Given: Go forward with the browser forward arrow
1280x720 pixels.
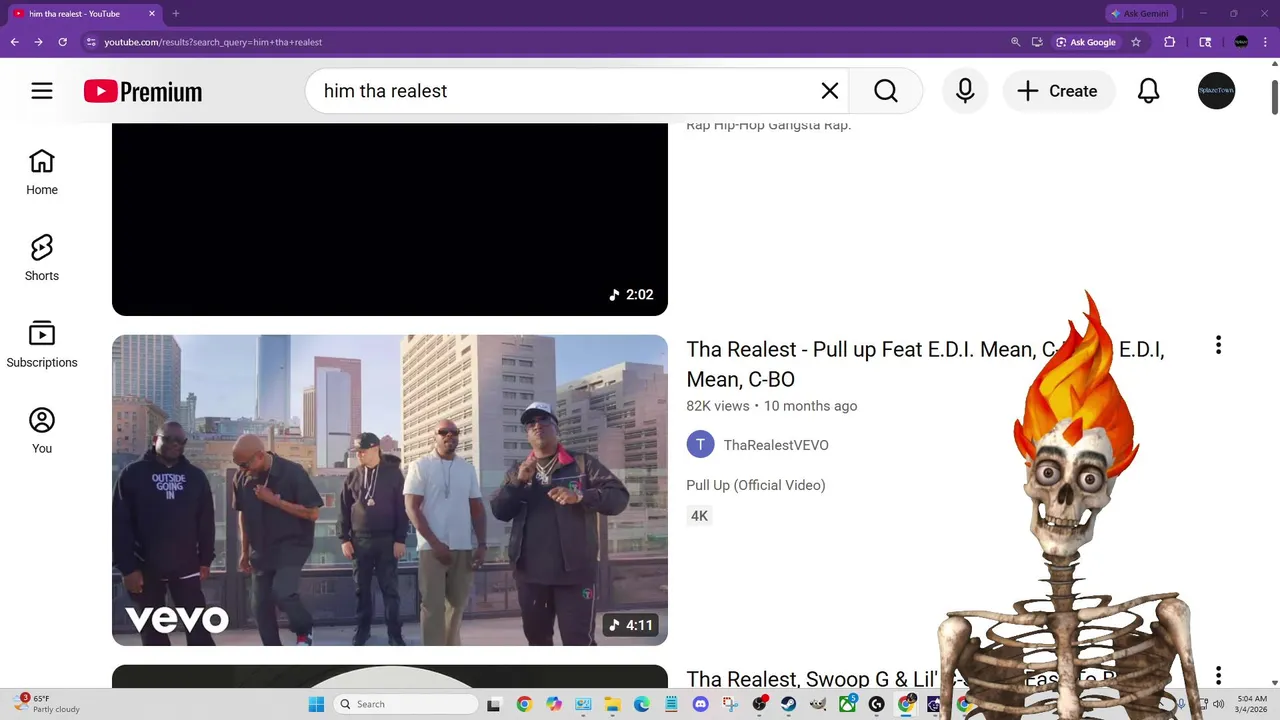Looking at the screenshot, I should tap(38, 42).
